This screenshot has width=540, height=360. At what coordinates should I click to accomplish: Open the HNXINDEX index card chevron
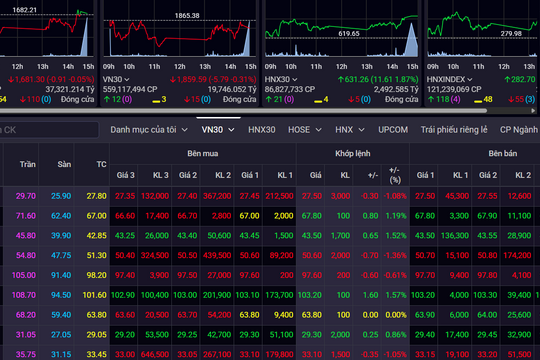[469, 80]
